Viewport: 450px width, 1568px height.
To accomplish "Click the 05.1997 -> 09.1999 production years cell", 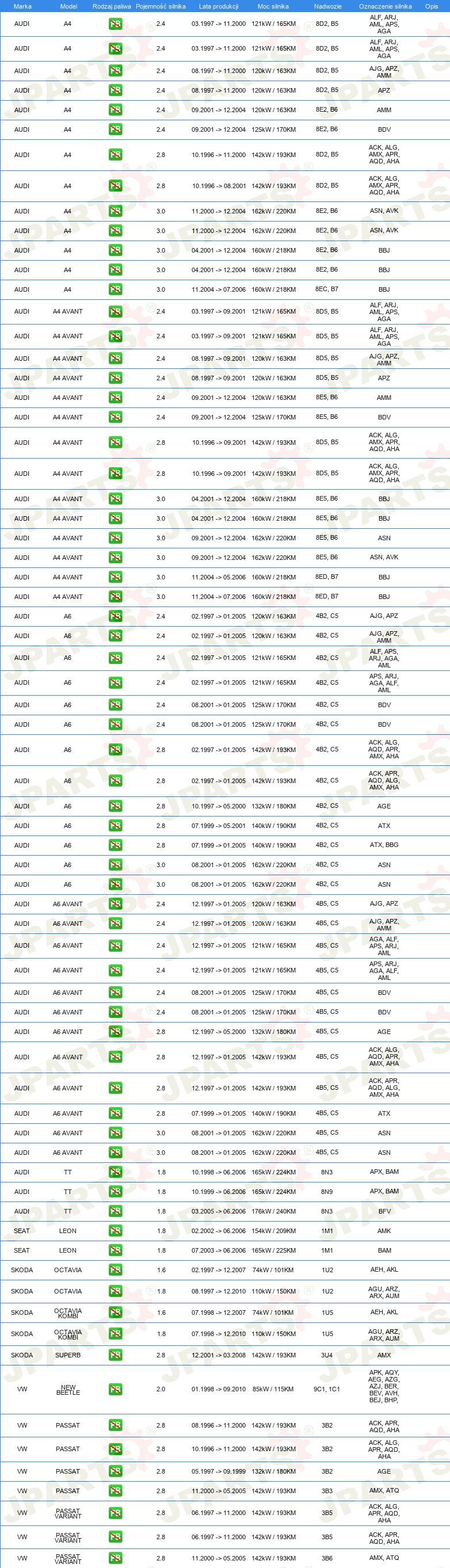I will (x=219, y=1471).
